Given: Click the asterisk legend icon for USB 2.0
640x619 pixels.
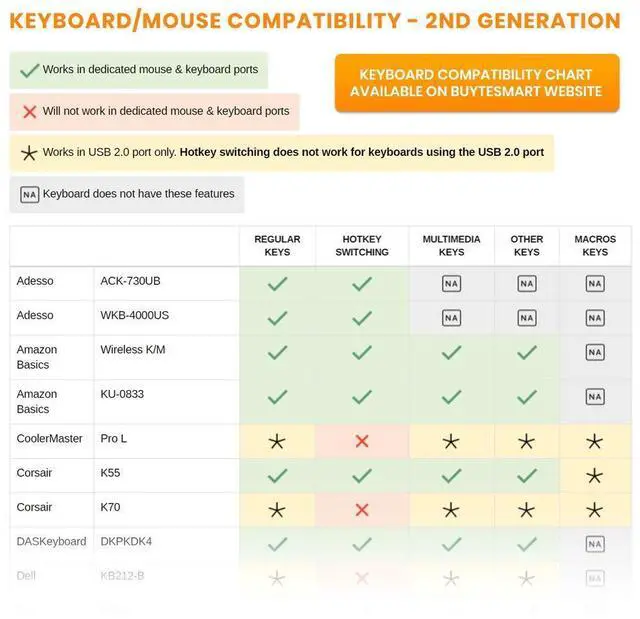Looking at the screenshot, I should (x=30, y=153).
